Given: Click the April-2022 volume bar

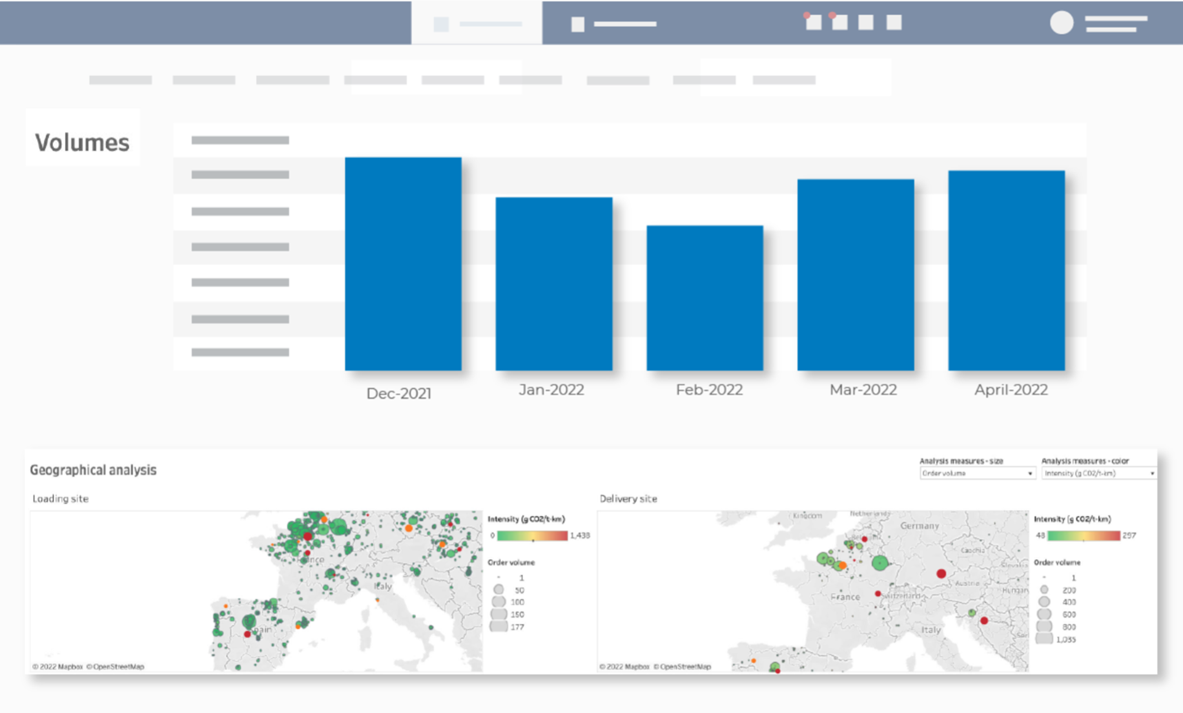Looking at the screenshot, I should 1006,270.
